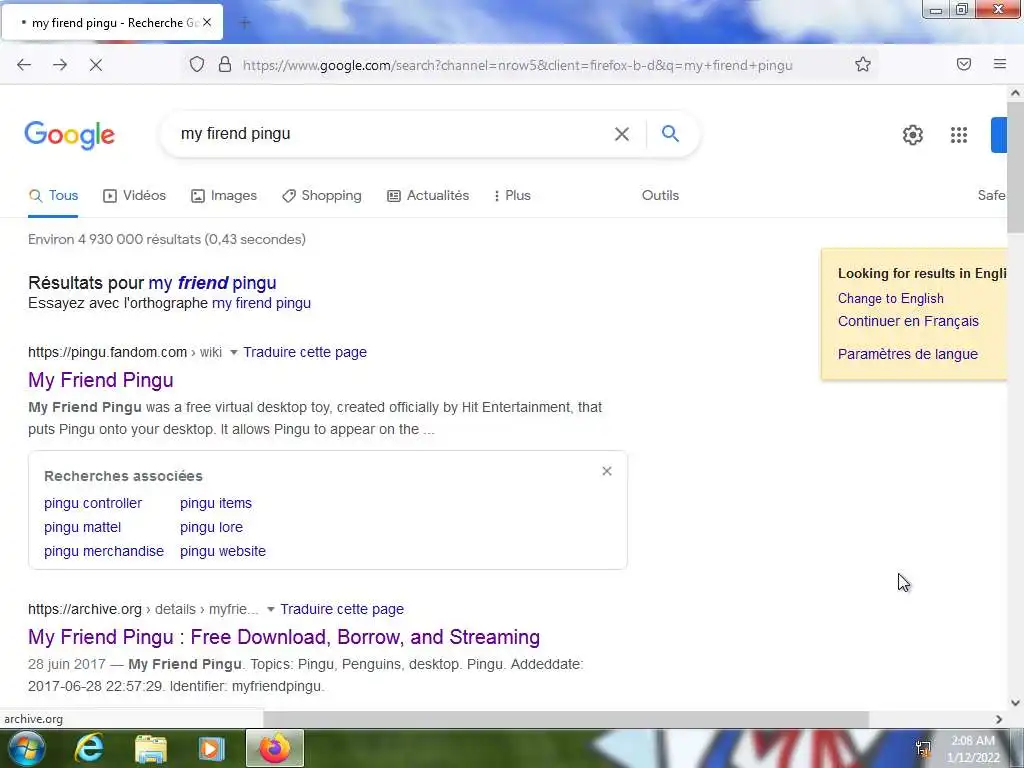Click the horizontal scrollbar right arrow
Screen dimensions: 1024x768
coord(999,719)
